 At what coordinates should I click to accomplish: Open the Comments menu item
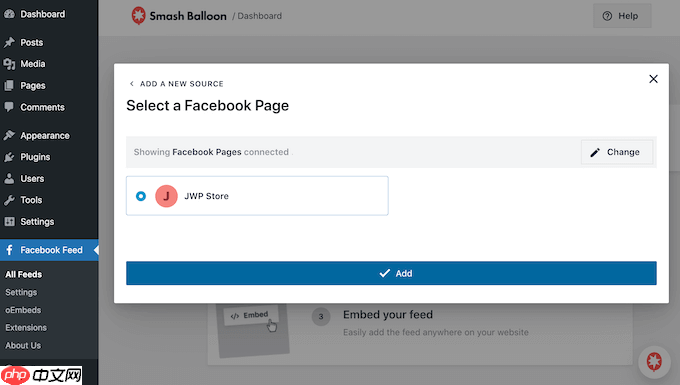(x=42, y=107)
